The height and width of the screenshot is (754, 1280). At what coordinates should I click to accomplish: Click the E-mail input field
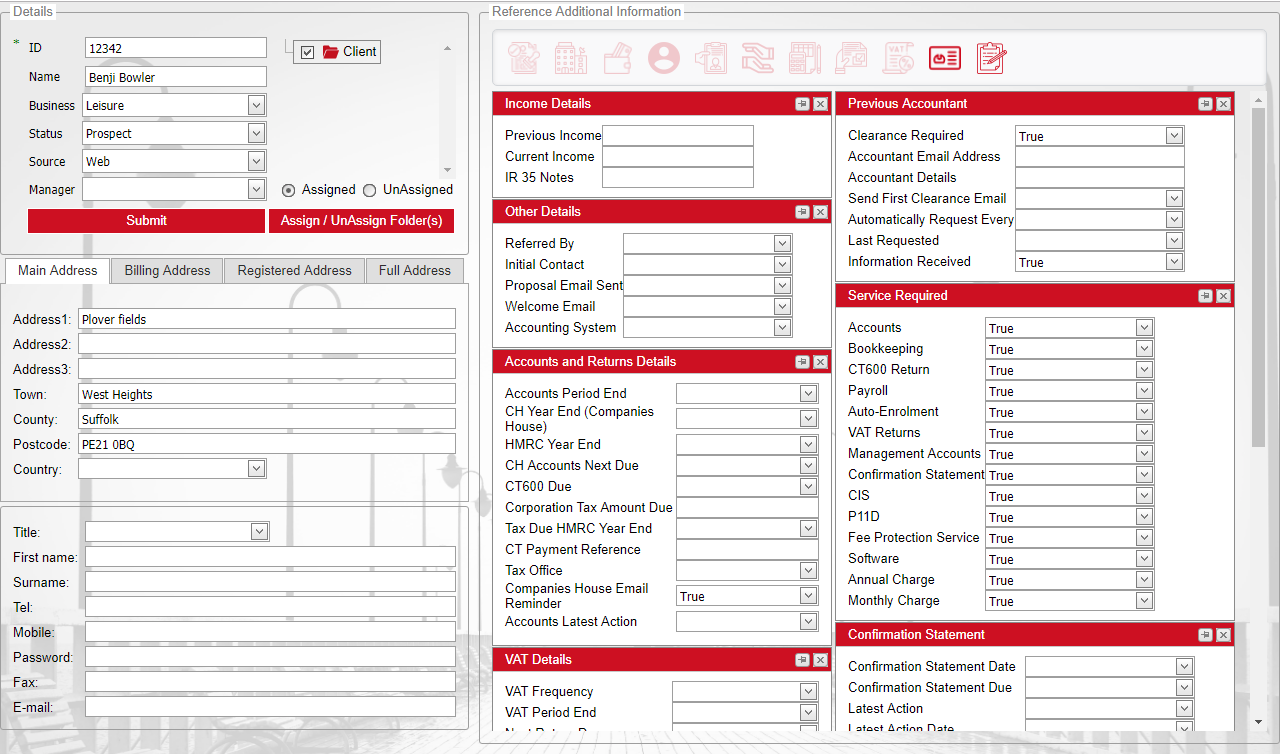tap(270, 707)
